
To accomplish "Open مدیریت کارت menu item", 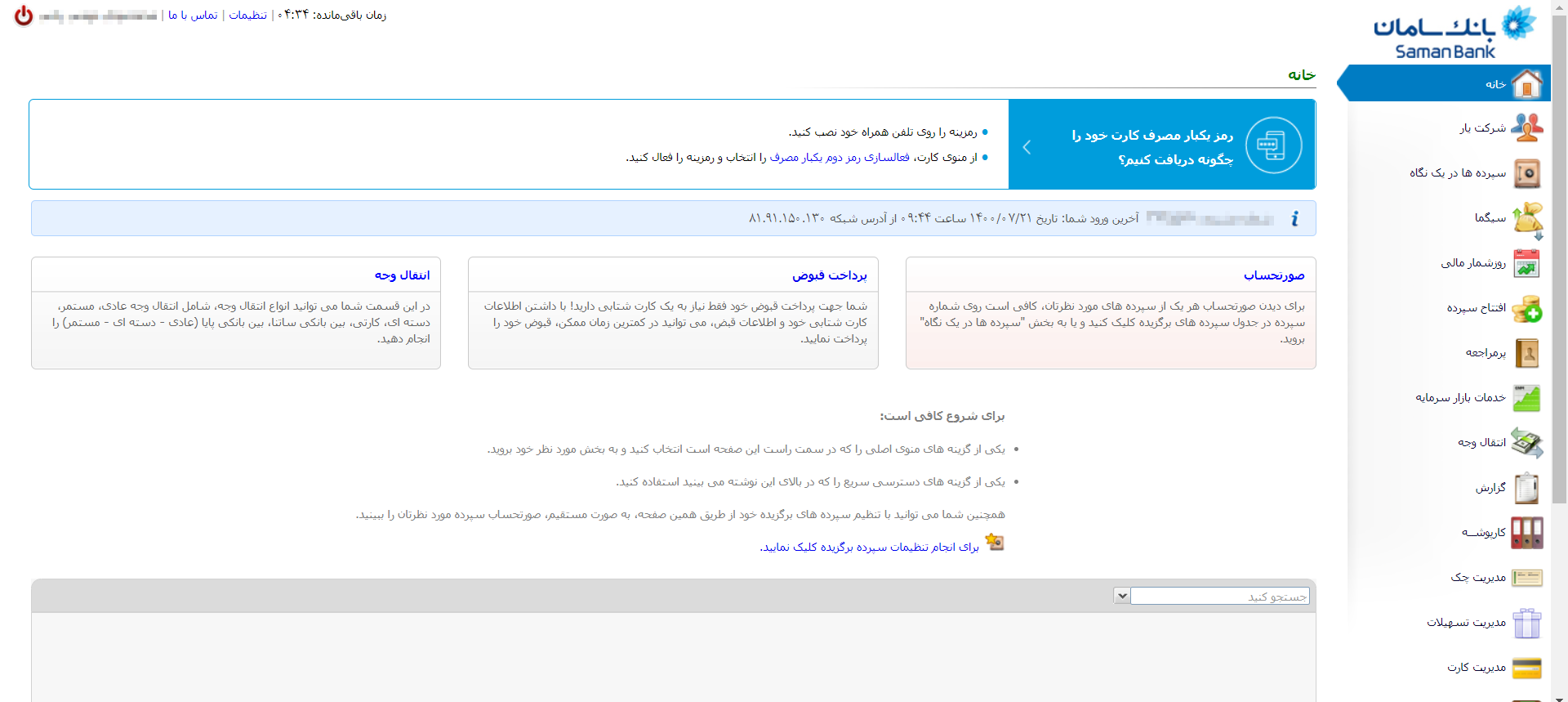I will pos(1477,668).
